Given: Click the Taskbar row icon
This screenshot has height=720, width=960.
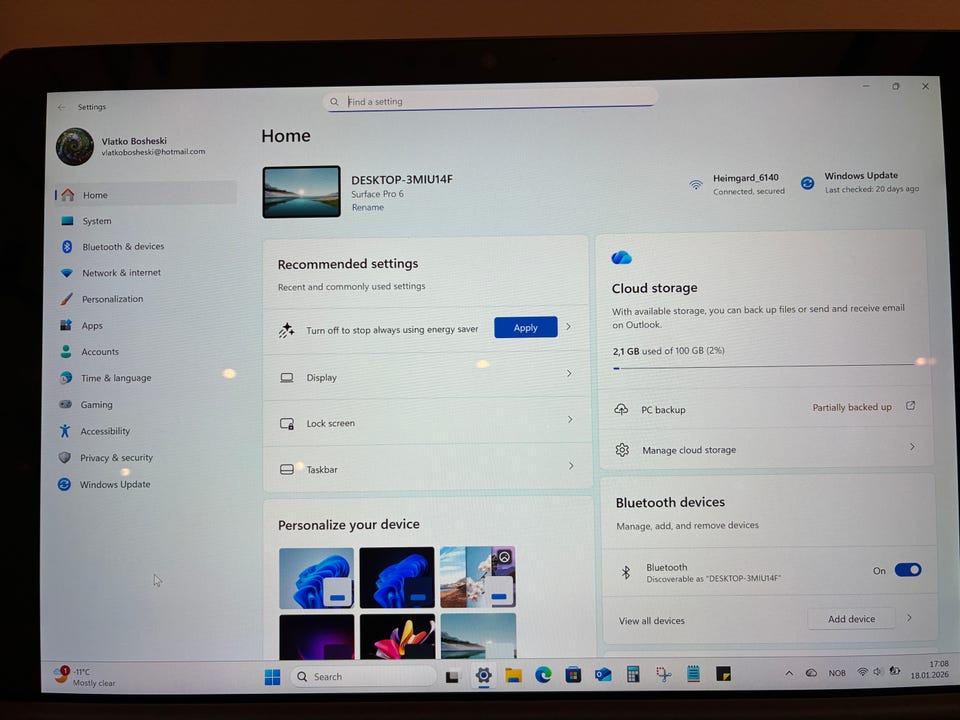Looking at the screenshot, I should pyautogui.click(x=287, y=470).
